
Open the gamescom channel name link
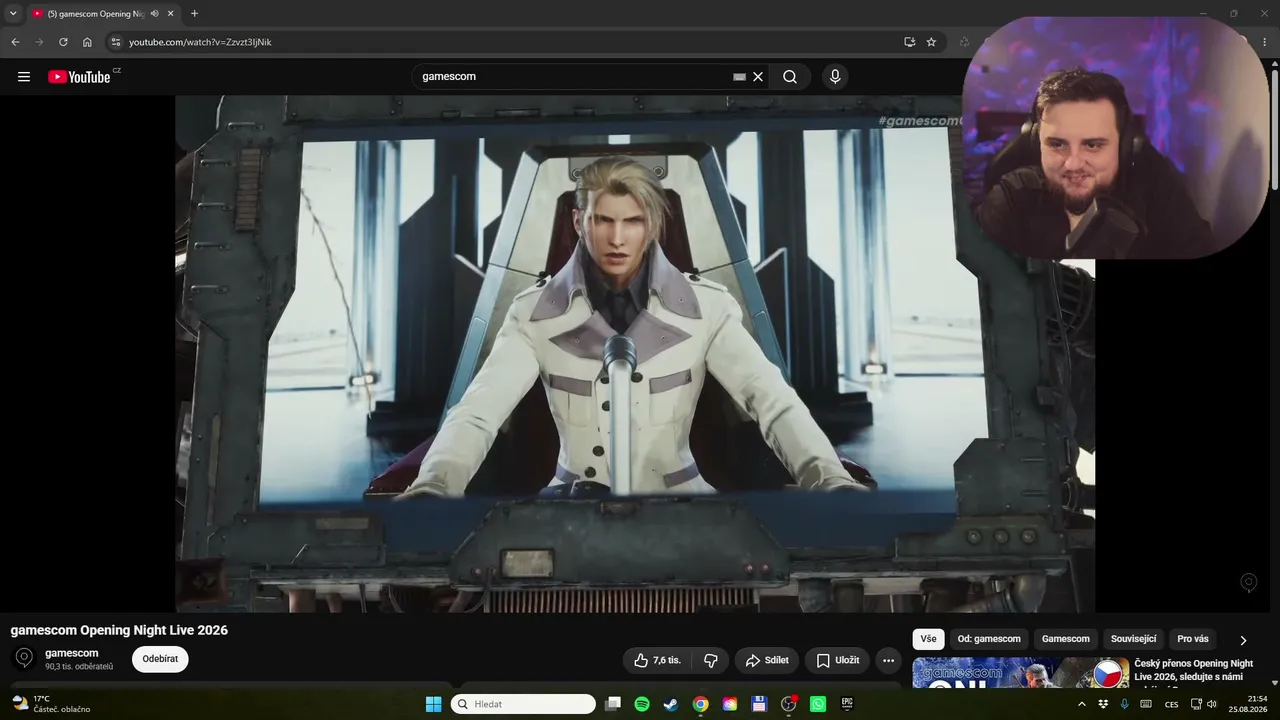(x=72, y=653)
